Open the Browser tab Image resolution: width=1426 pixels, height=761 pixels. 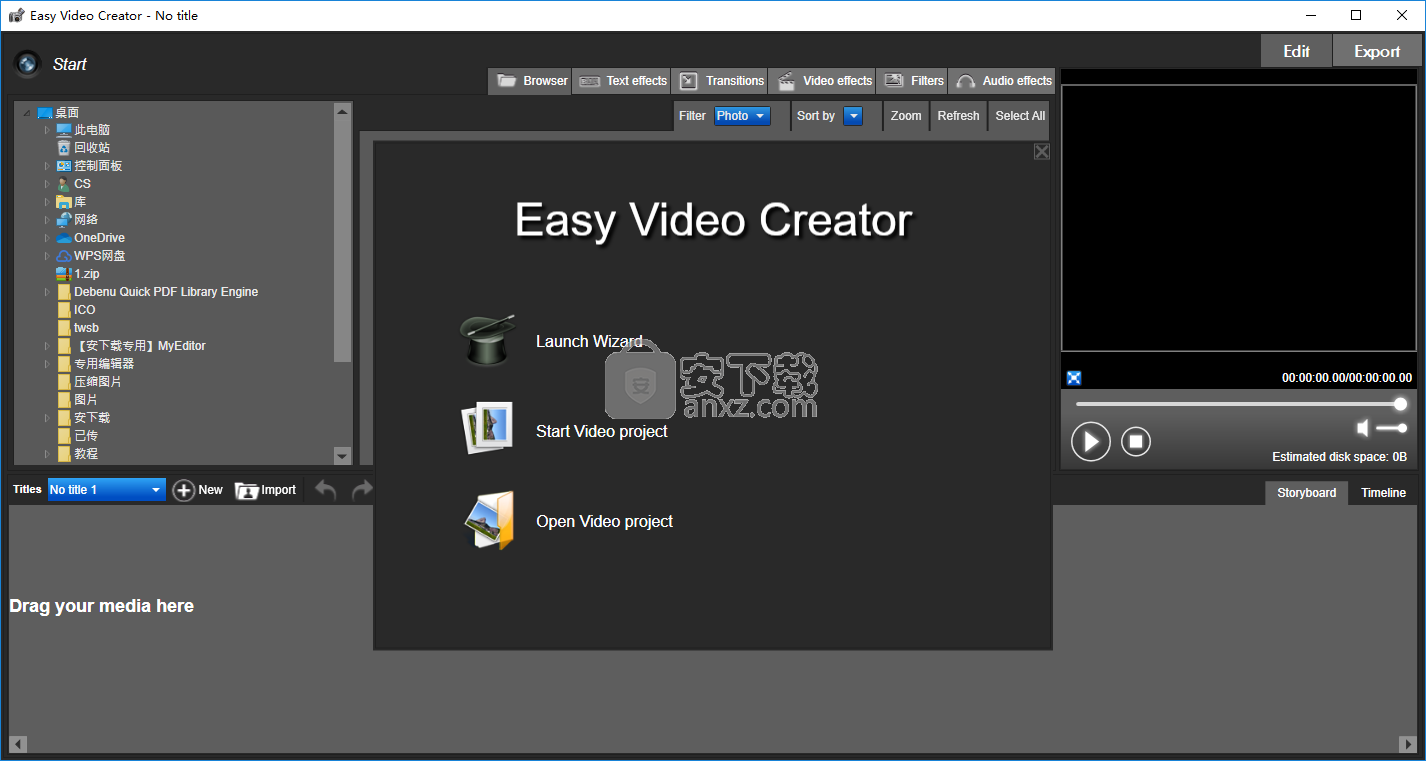click(531, 81)
